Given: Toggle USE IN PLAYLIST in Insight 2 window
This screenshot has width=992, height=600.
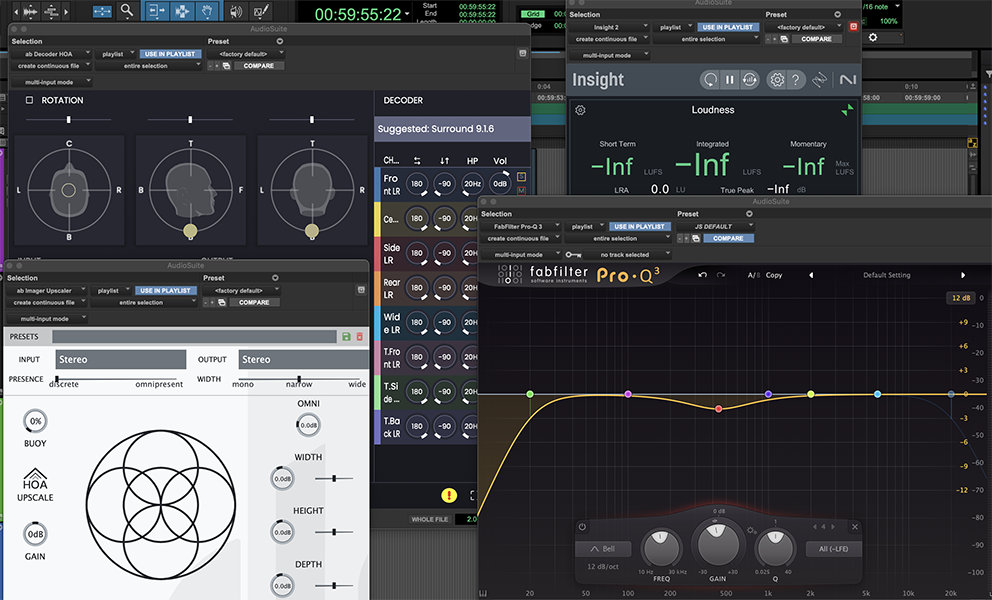Looking at the screenshot, I should 728,27.
